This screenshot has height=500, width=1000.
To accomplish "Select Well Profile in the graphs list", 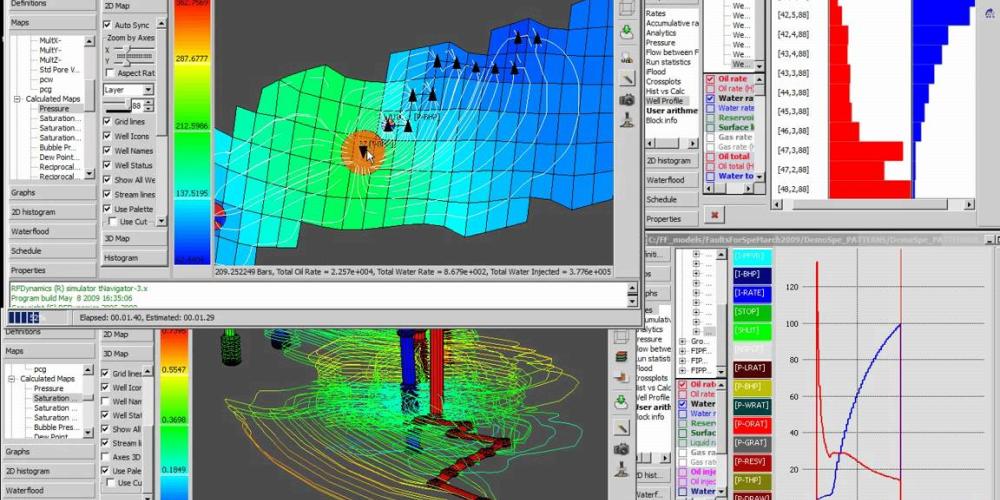I will point(665,101).
